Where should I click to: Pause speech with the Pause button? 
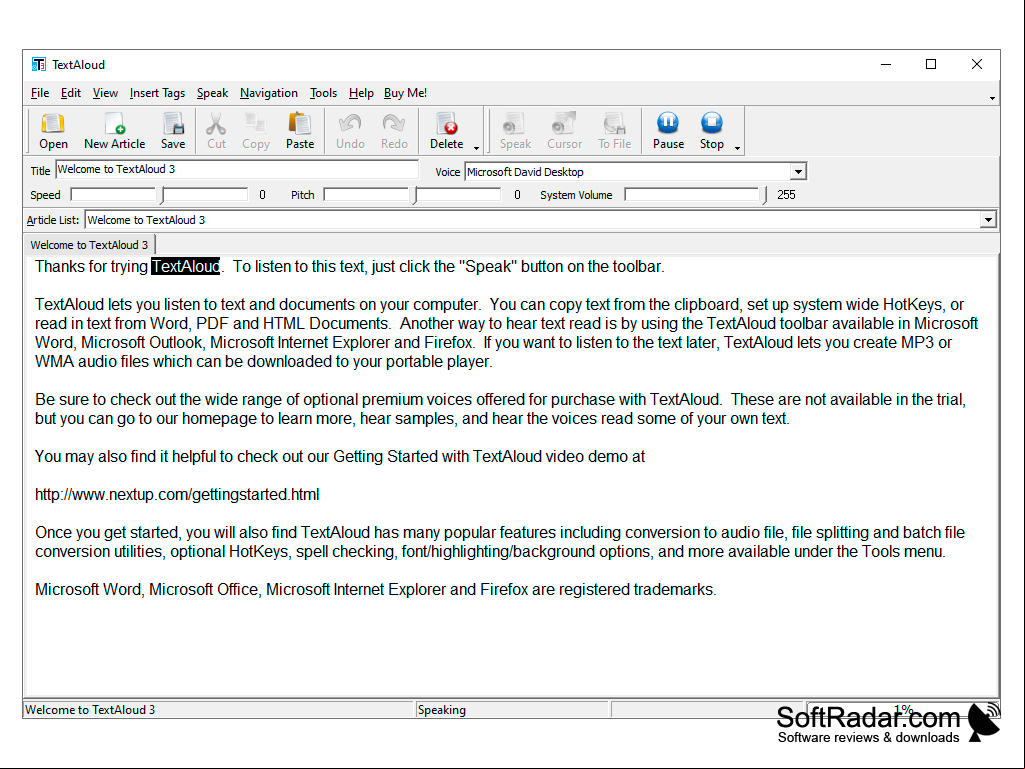pyautogui.click(x=668, y=131)
